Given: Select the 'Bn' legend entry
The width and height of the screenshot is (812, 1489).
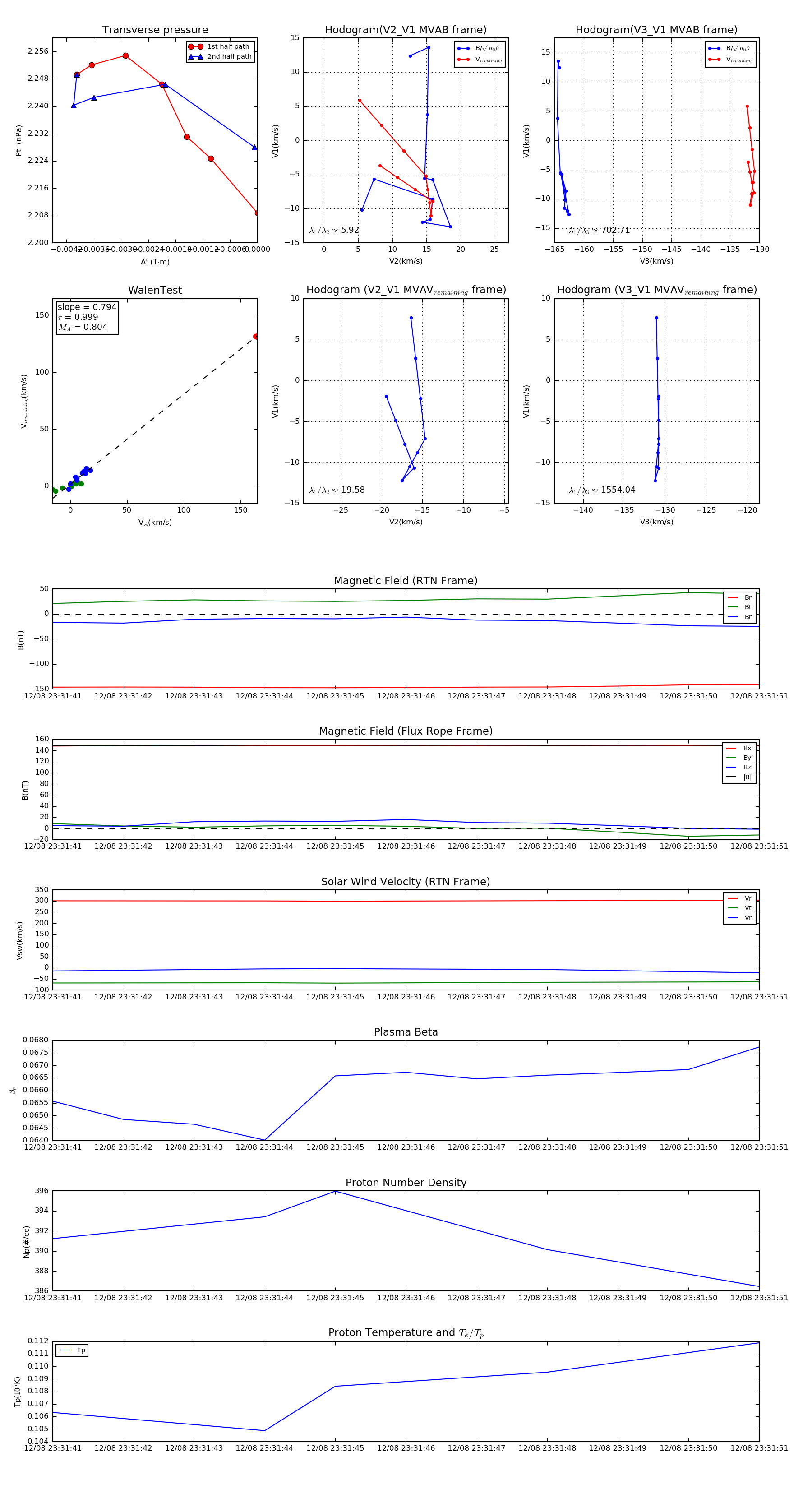Looking at the screenshot, I should pyautogui.click(x=740, y=617).
